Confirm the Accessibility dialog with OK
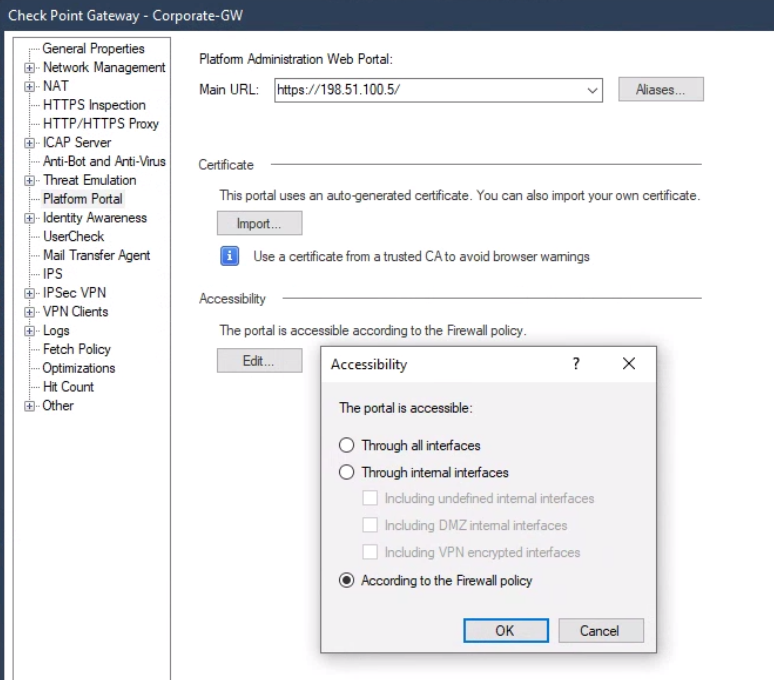This screenshot has height=680, width=774. [x=506, y=631]
